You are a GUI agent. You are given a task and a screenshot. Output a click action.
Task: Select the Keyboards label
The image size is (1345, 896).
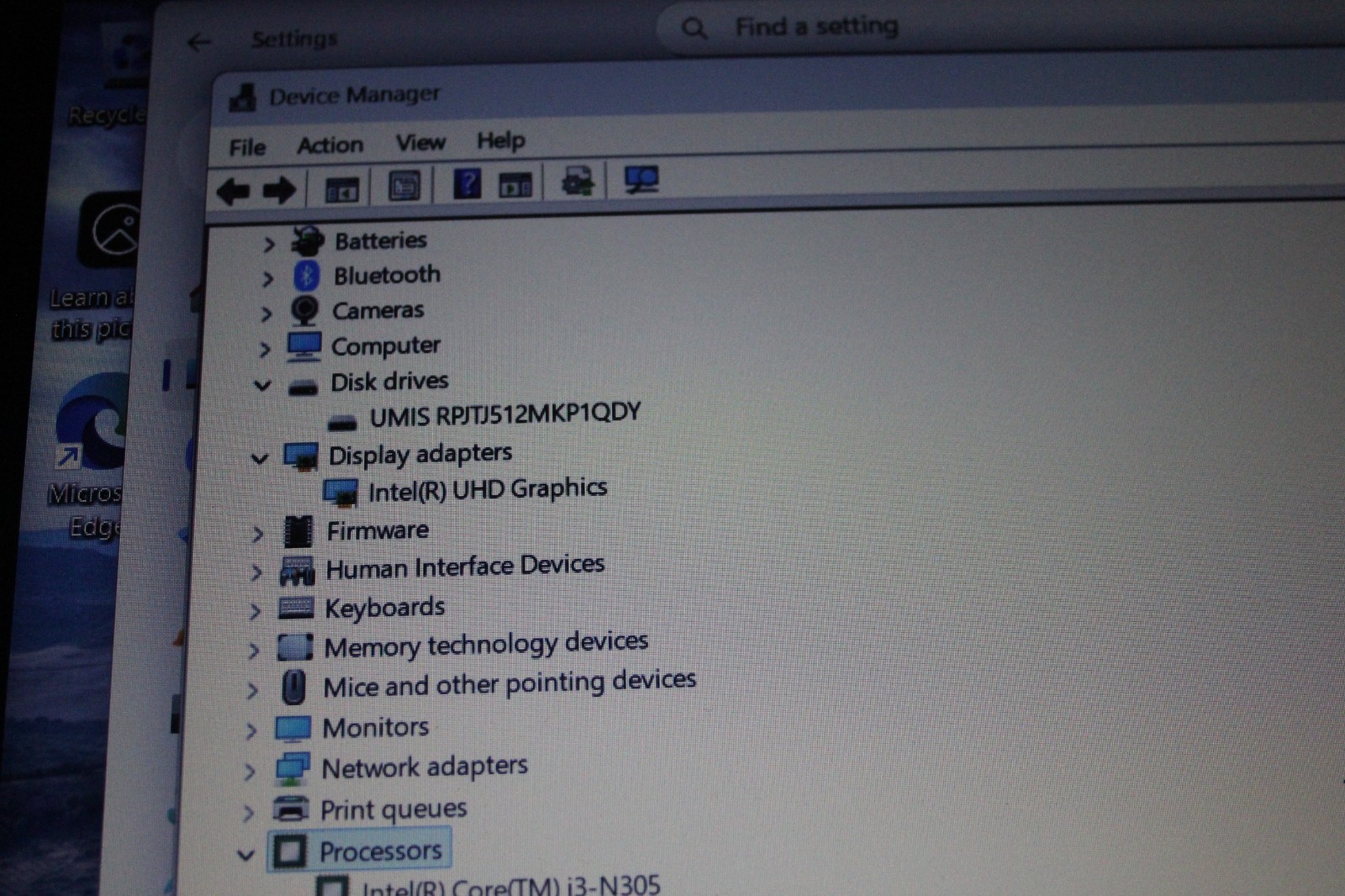(x=384, y=608)
